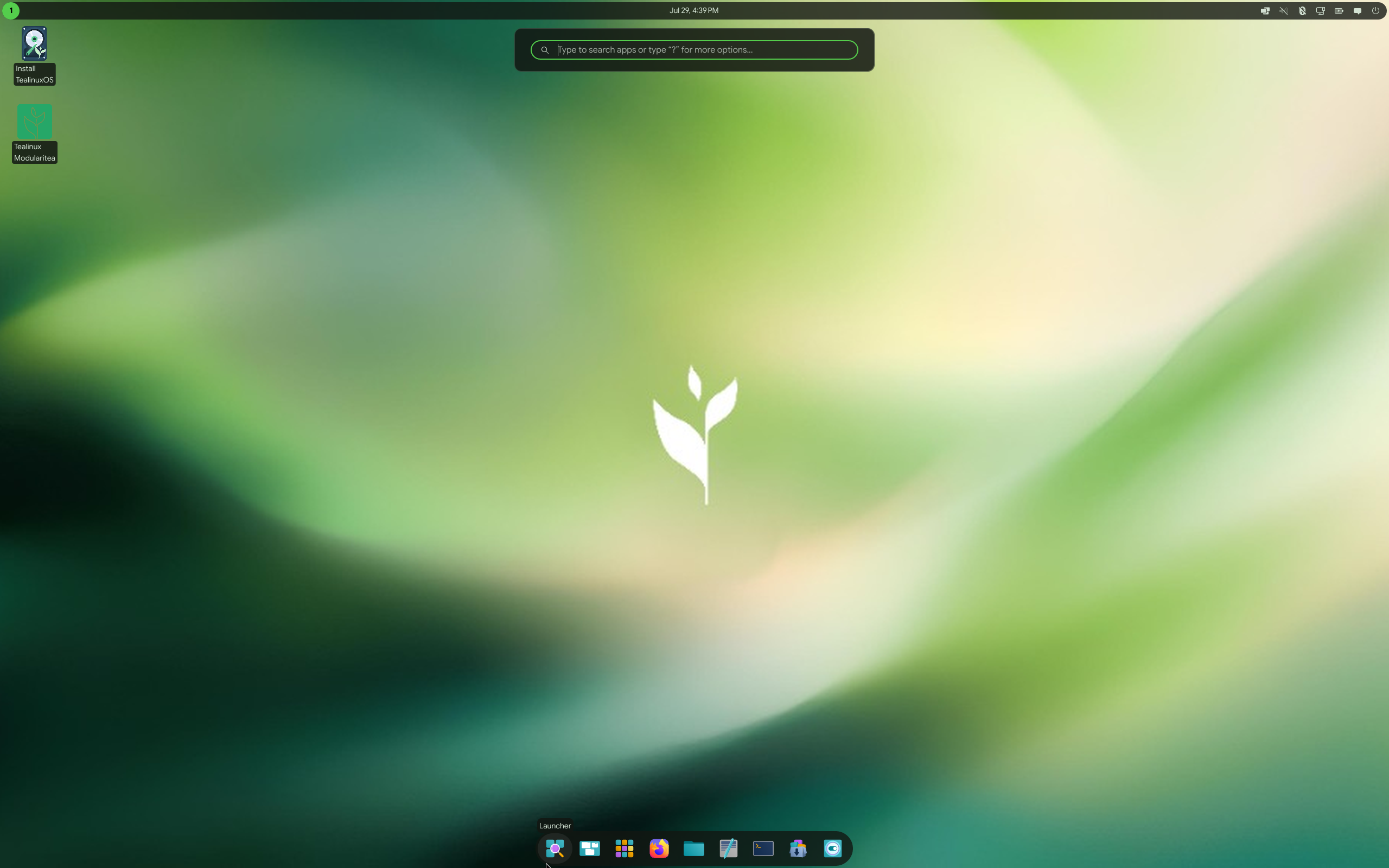The width and height of the screenshot is (1389, 868).
Task: Click the launcher search text field
Action: coord(694,50)
